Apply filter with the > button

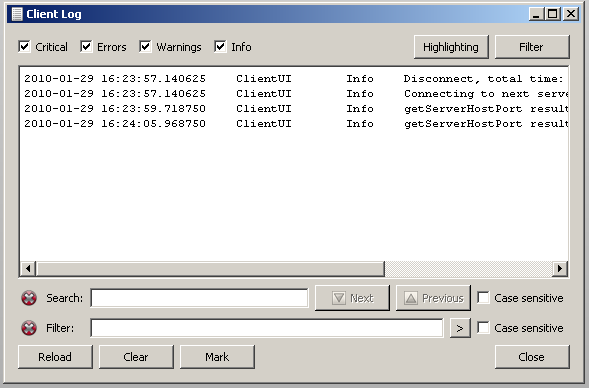460,328
